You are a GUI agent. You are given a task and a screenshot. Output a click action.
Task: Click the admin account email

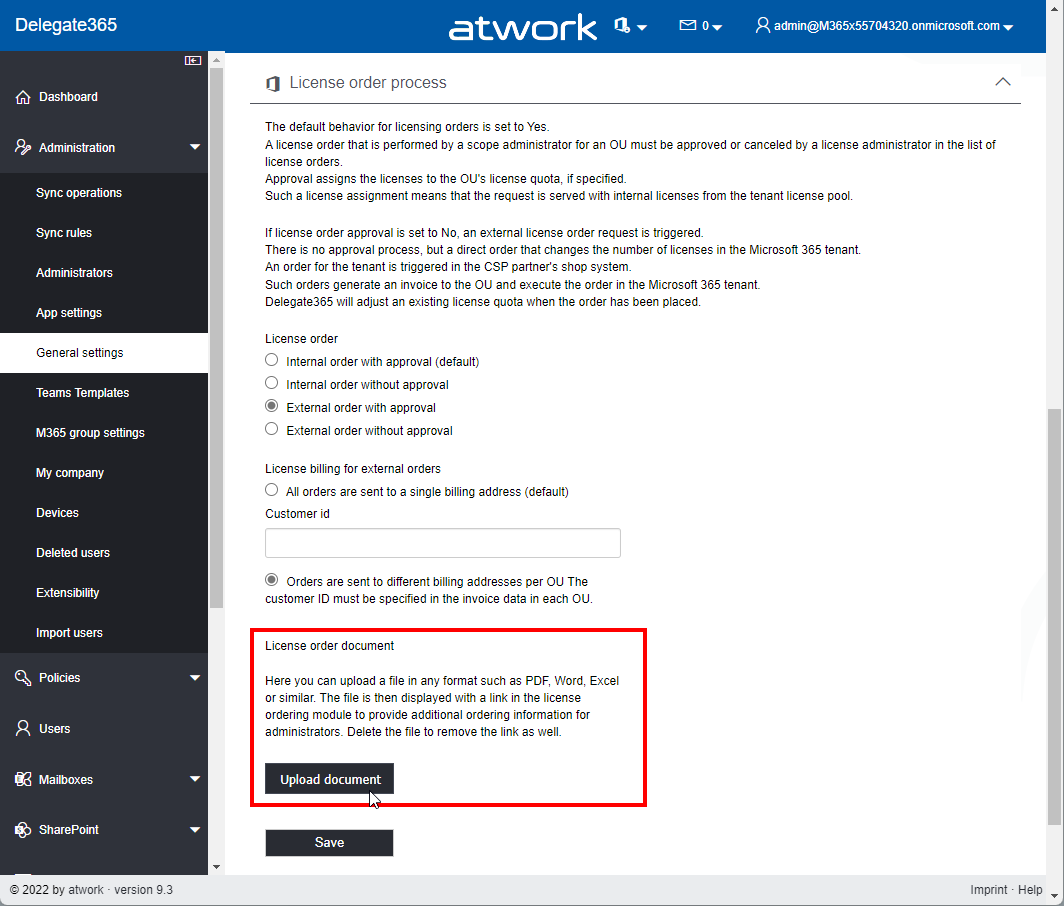pyautogui.click(x=886, y=26)
